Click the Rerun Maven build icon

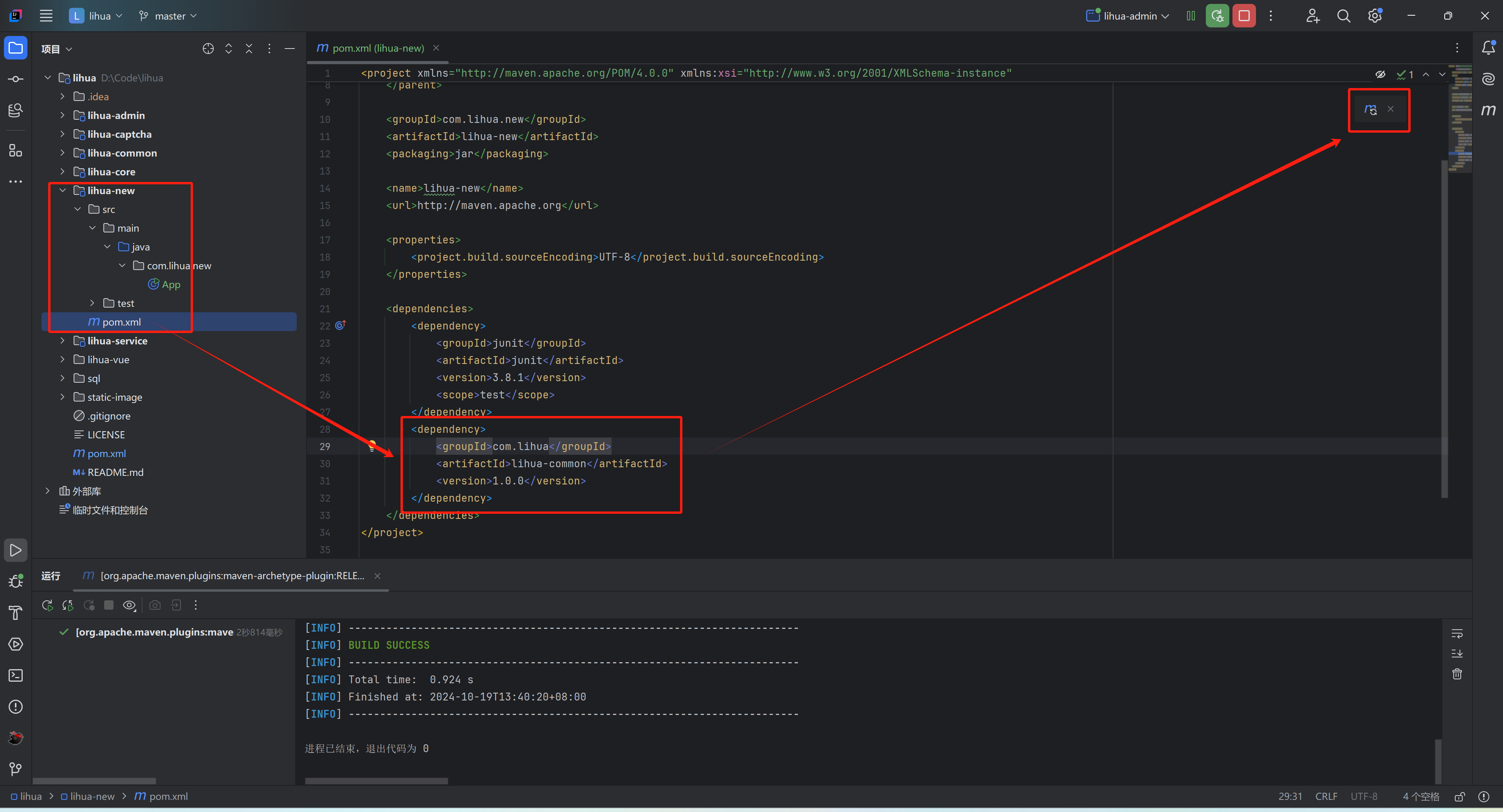(x=47, y=605)
